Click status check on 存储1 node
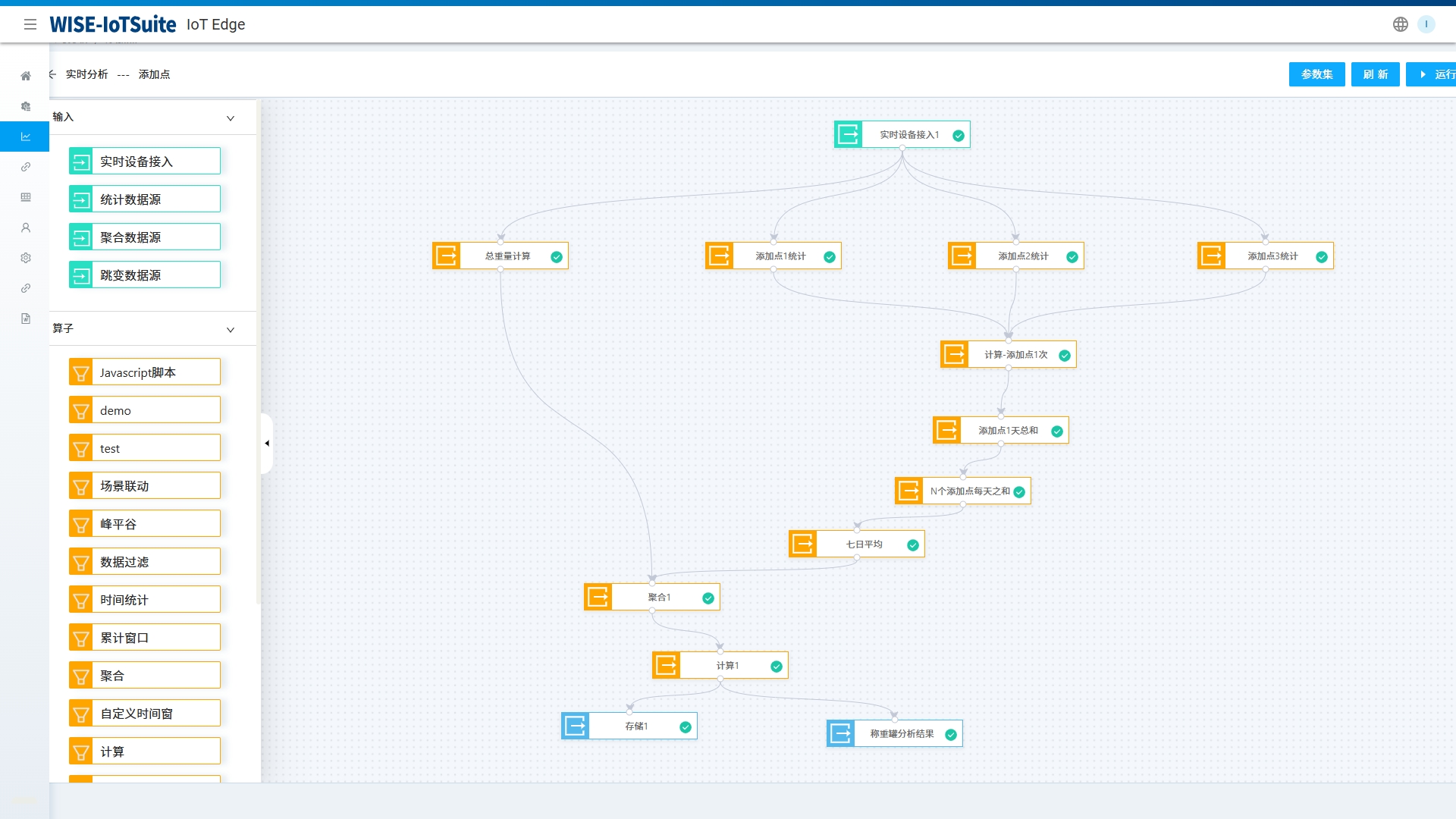This screenshot has height=819, width=1456. coord(686,727)
